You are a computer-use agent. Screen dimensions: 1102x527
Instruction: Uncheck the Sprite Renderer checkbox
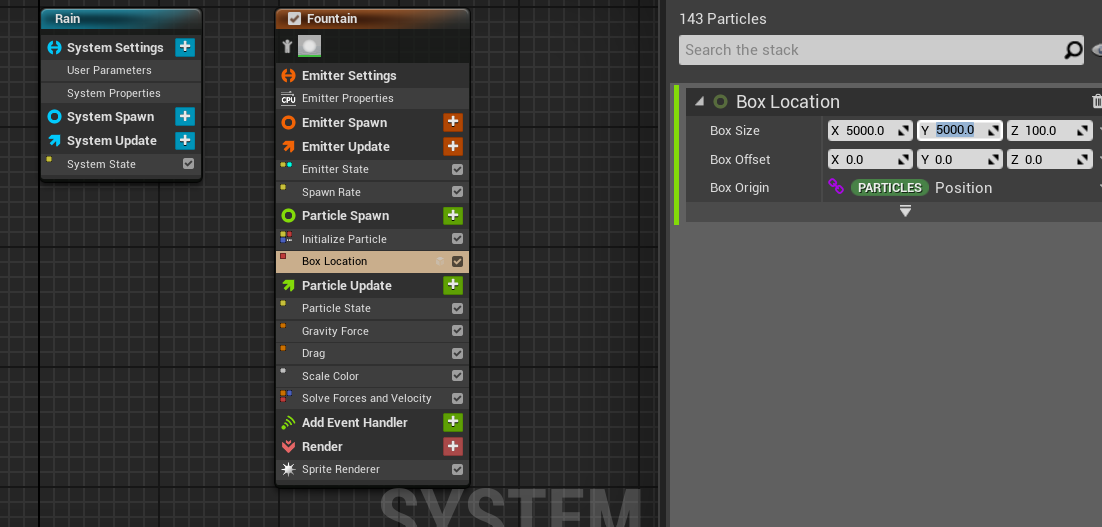click(x=457, y=469)
